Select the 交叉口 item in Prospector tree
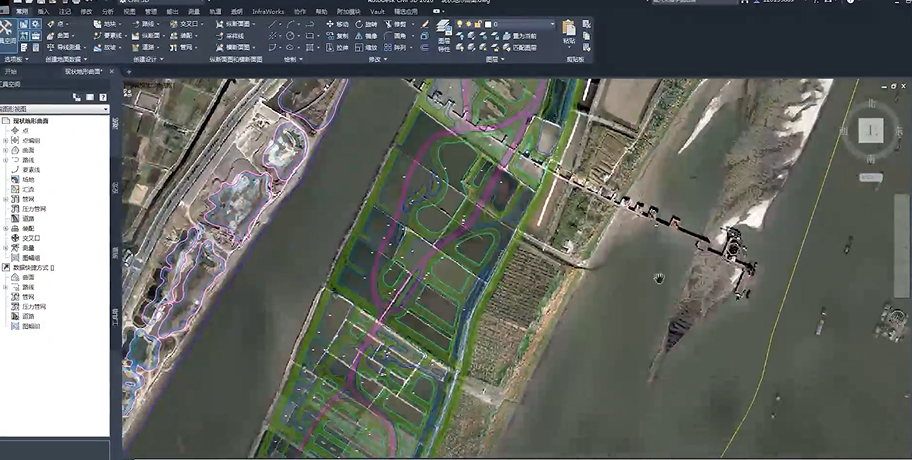 coord(31,238)
